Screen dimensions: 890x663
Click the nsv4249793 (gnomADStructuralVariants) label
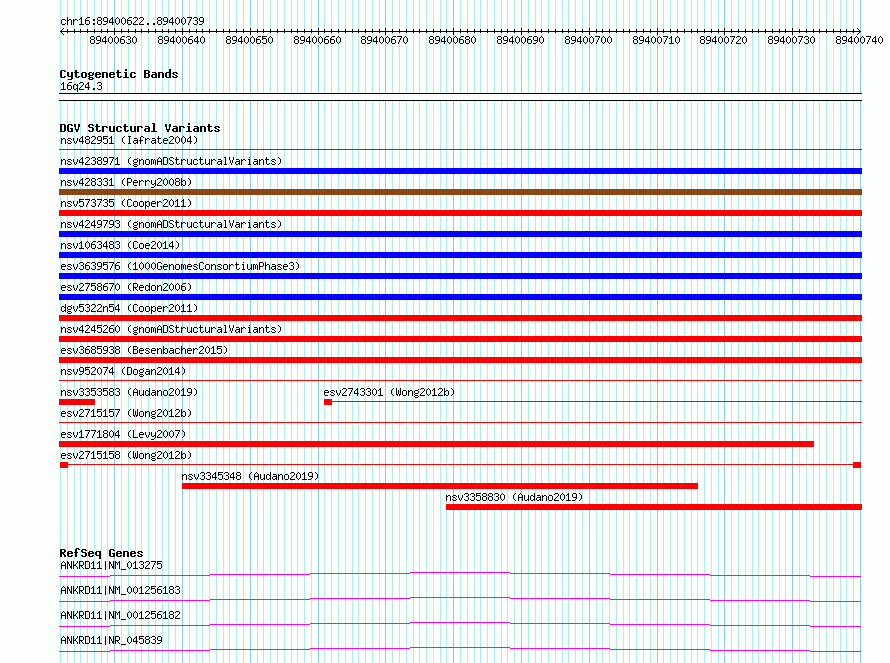[171, 224]
